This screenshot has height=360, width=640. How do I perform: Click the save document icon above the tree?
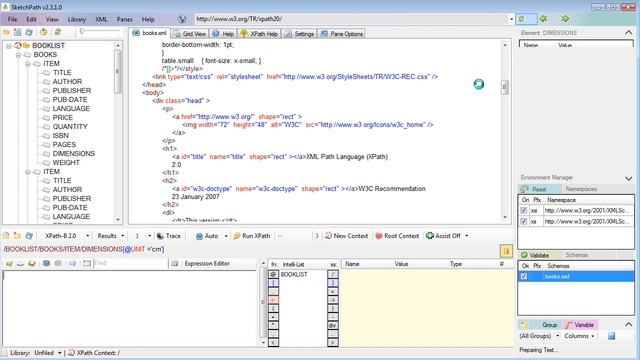18,32
